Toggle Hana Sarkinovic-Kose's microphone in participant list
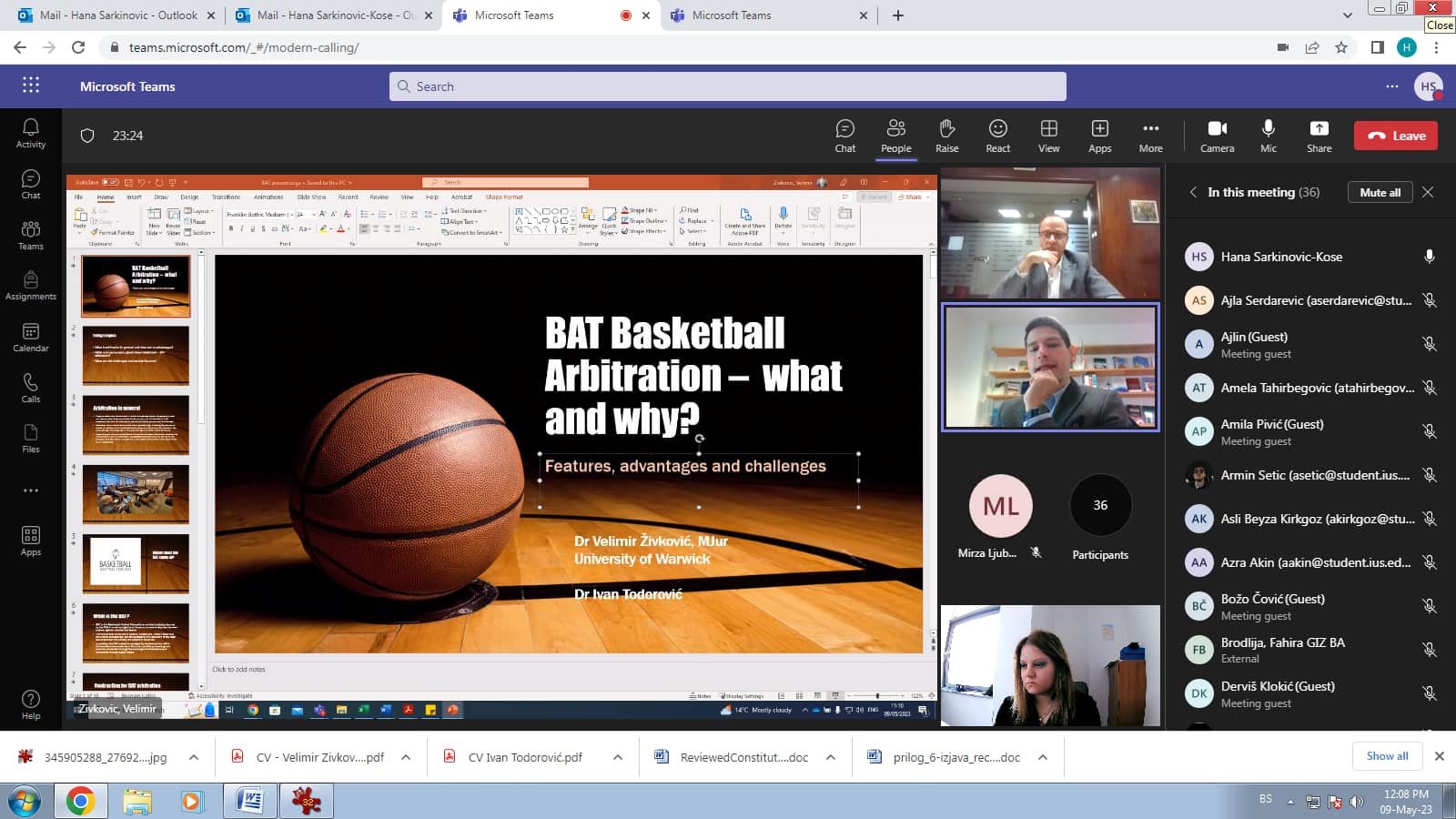Screen dimensions: 1456x819 coord(1429,257)
